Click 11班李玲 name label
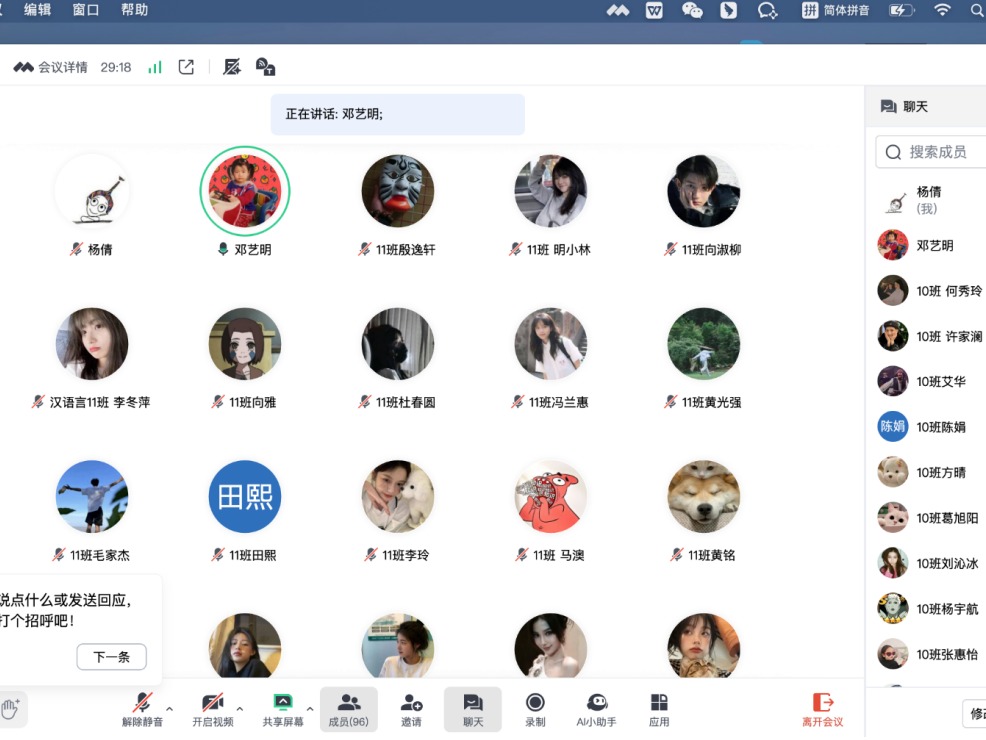This screenshot has width=986, height=740. click(x=406, y=555)
